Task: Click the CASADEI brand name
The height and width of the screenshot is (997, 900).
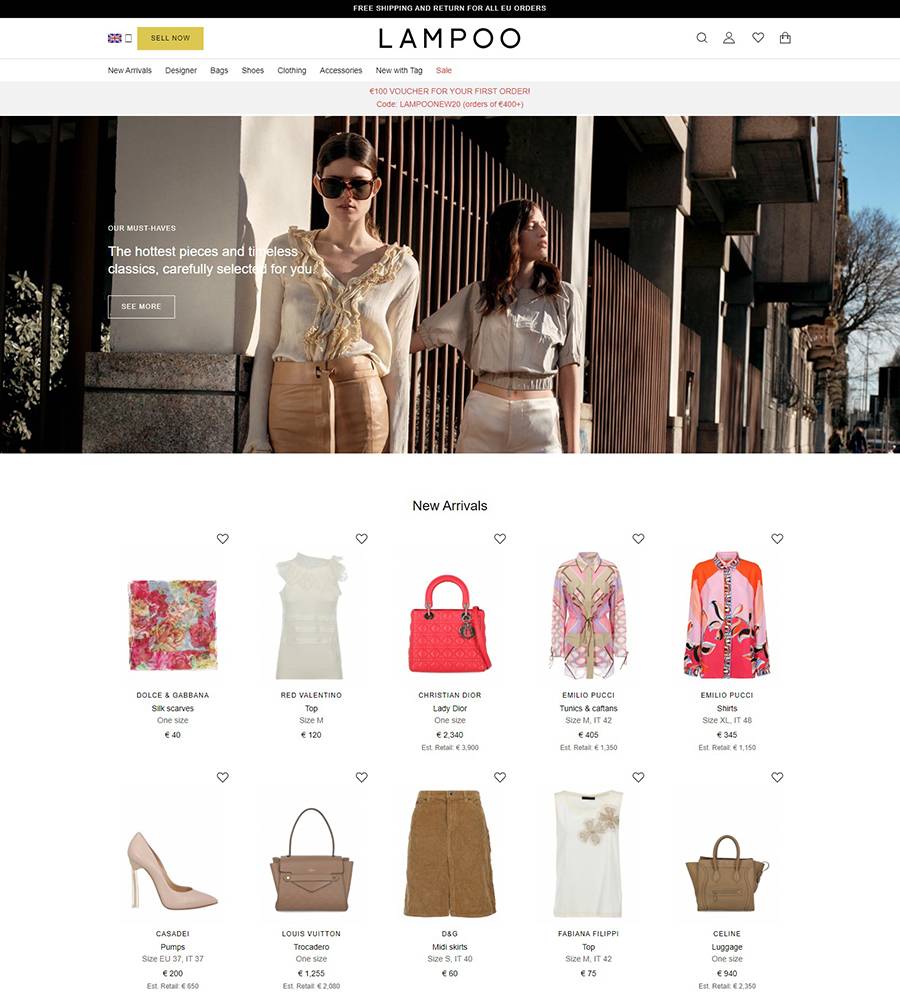Action: point(173,933)
